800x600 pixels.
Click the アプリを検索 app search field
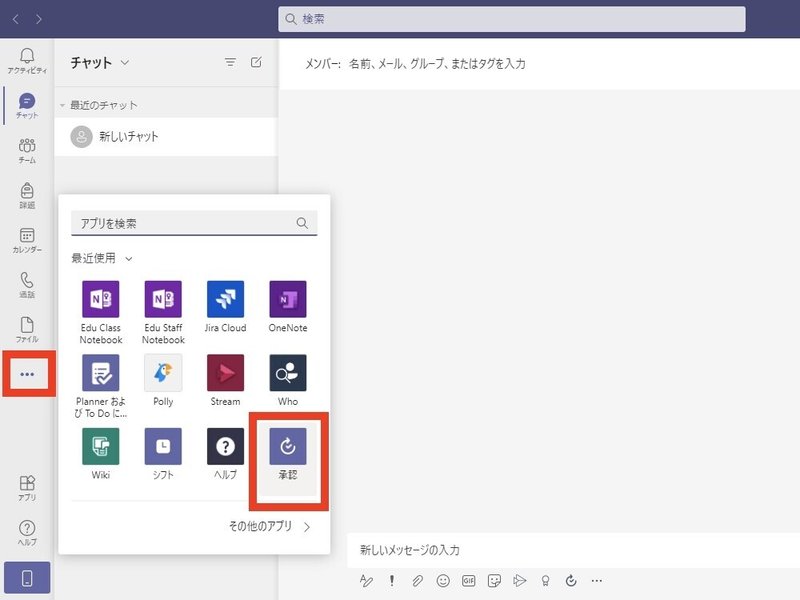click(x=194, y=223)
